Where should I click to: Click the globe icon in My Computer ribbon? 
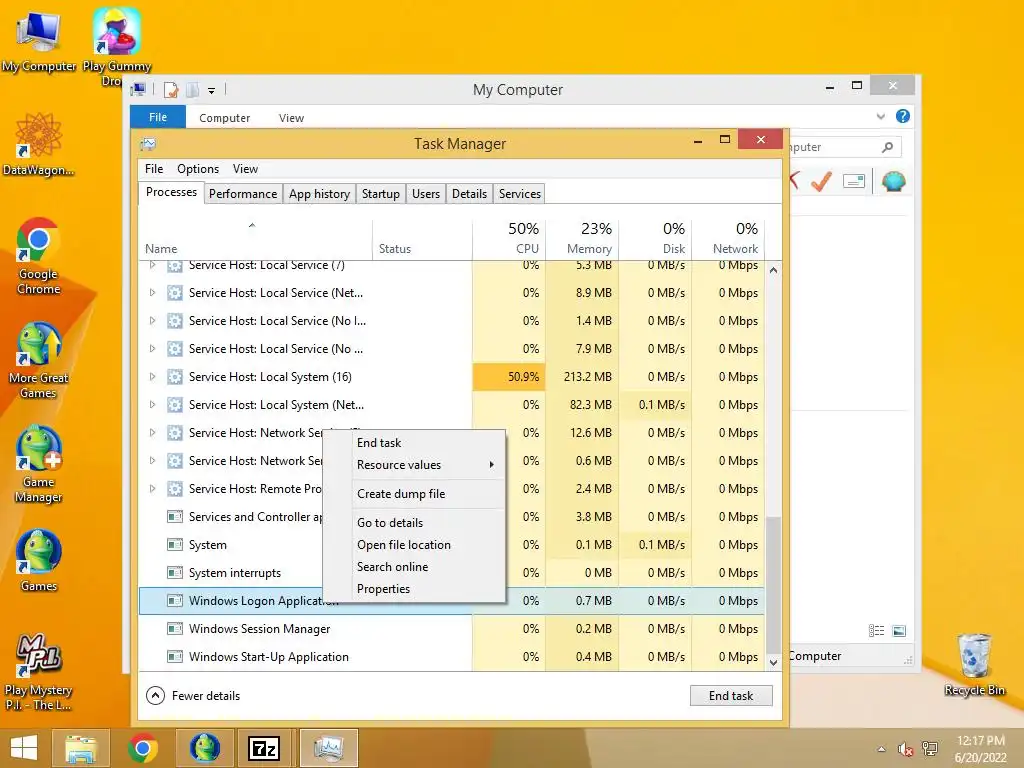pos(893,181)
